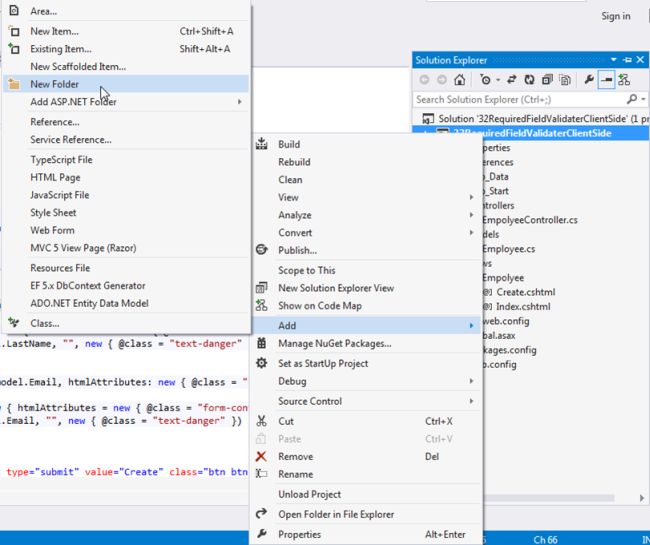Click the Properties wrench icon in context menu
Screen dimensions: 650x545
pyautogui.click(x=262, y=534)
